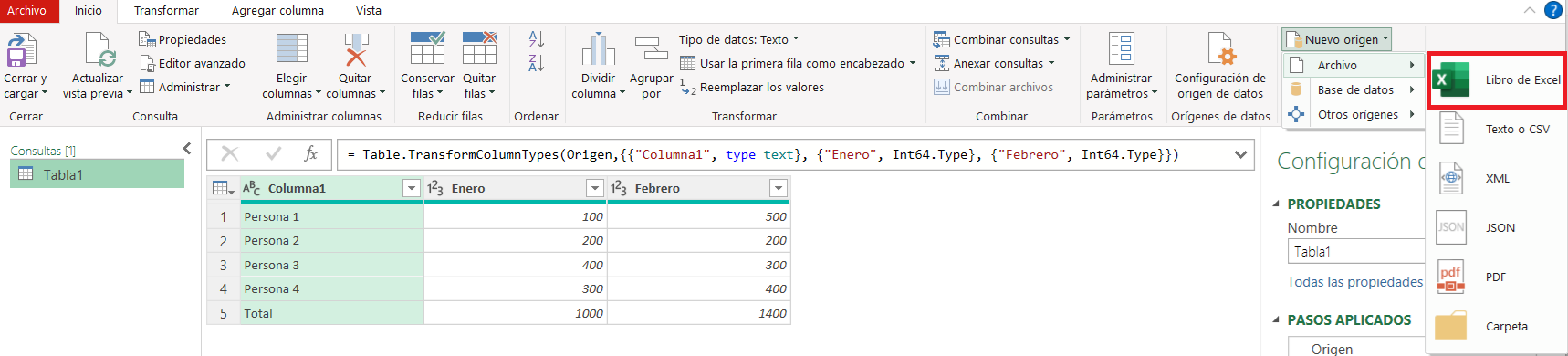
Task: Collapse the PASOS APLICADOS section
Action: [x=1276, y=319]
